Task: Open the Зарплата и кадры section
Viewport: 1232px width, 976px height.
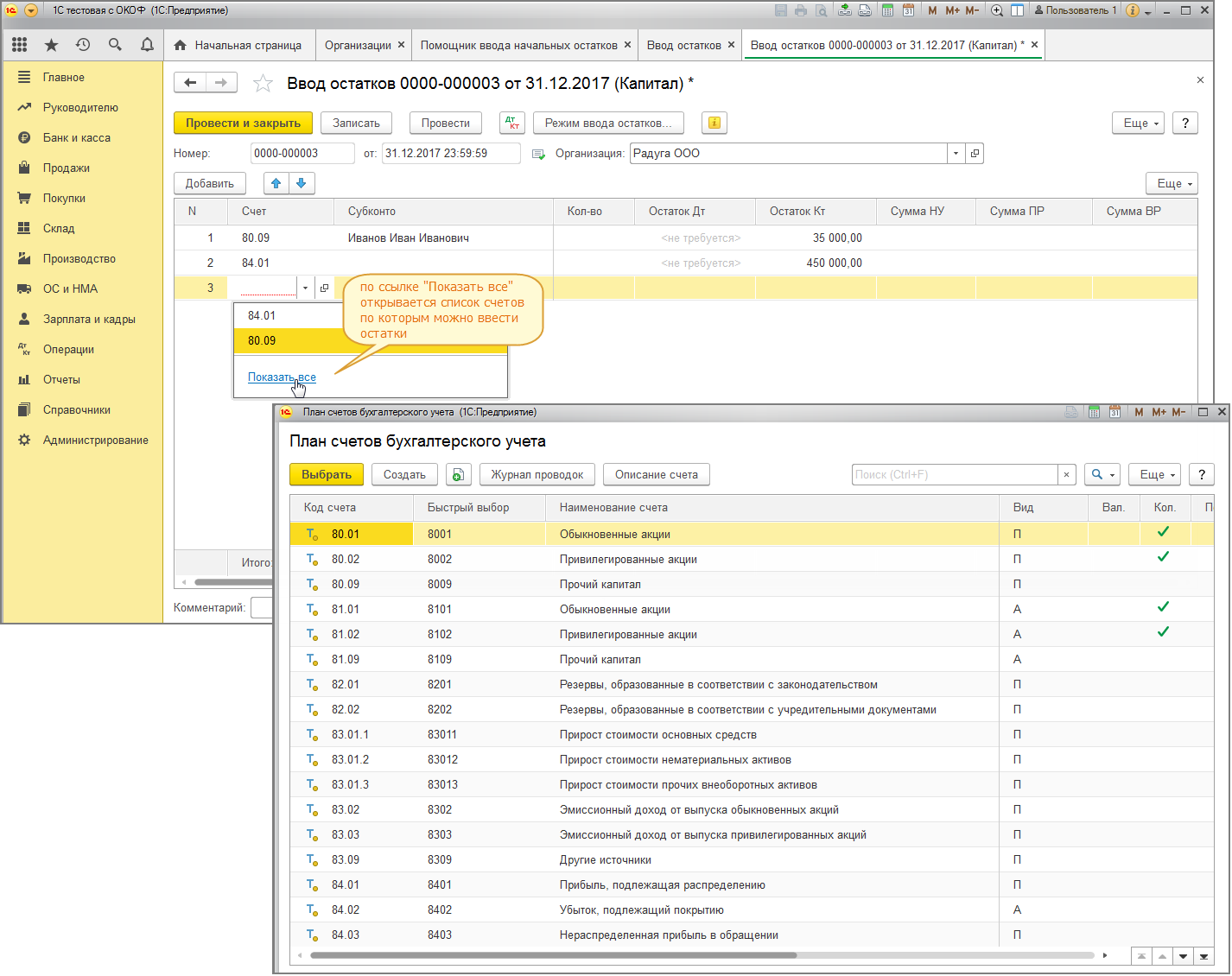Action: (x=89, y=319)
